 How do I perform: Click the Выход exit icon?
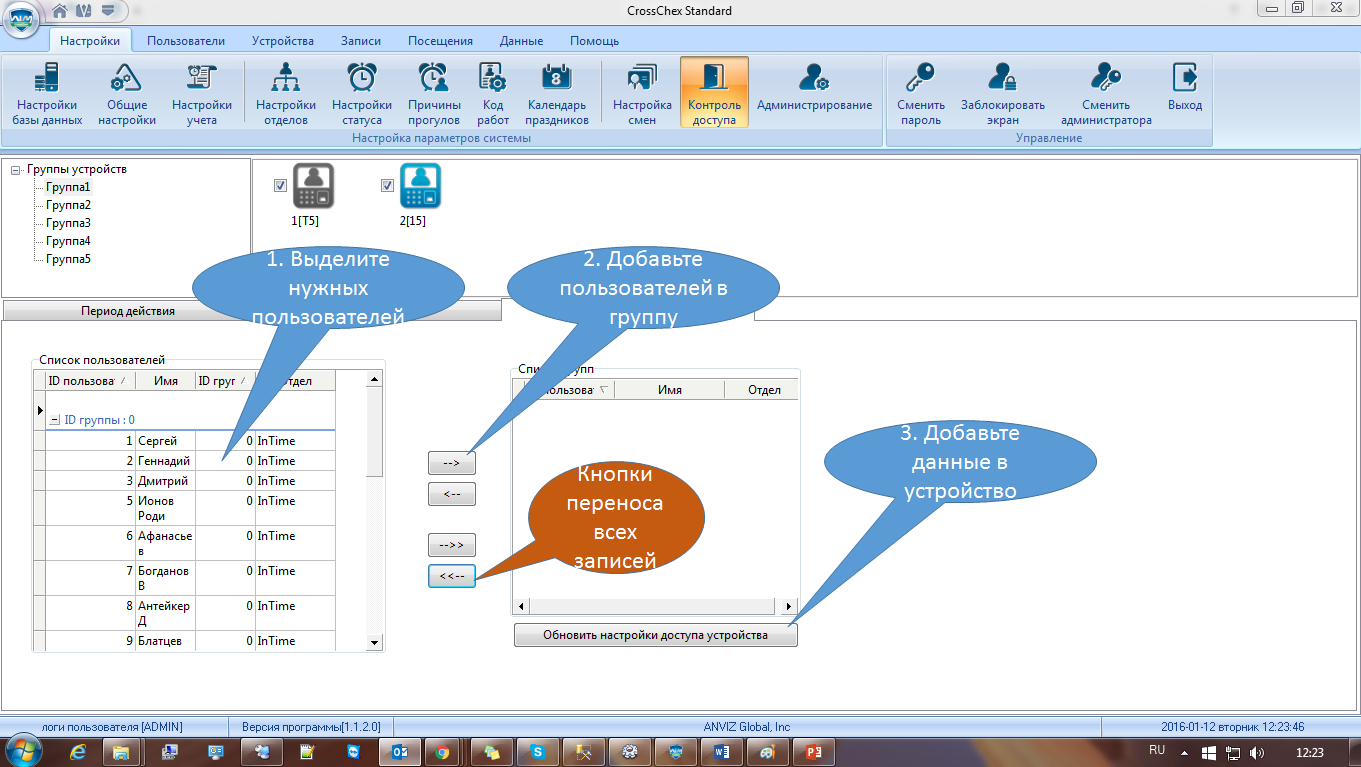coord(1185,78)
